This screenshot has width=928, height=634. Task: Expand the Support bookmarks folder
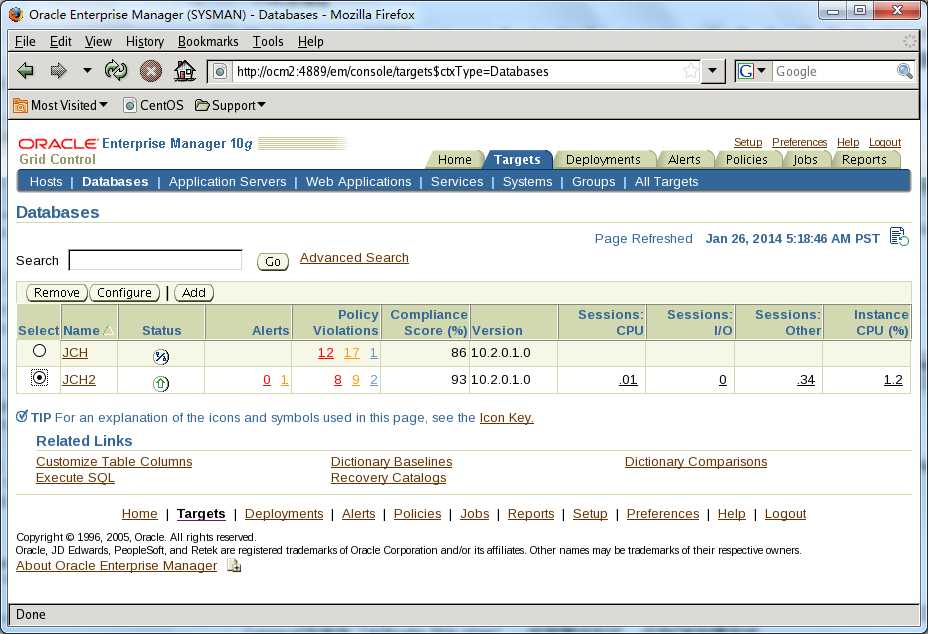point(231,105)
